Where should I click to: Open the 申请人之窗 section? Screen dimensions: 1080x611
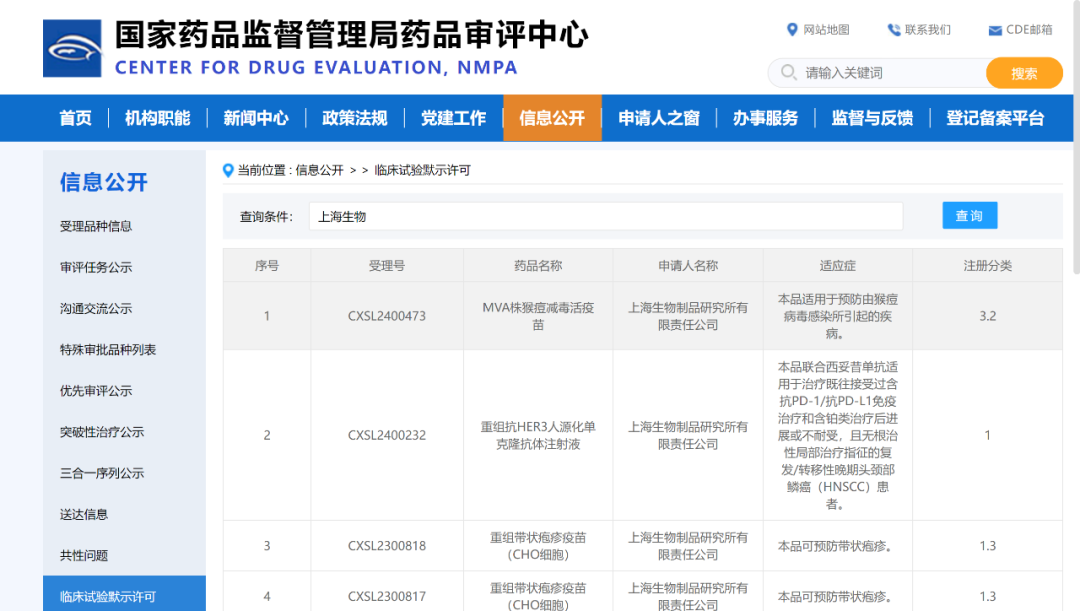tap(660, 117)
